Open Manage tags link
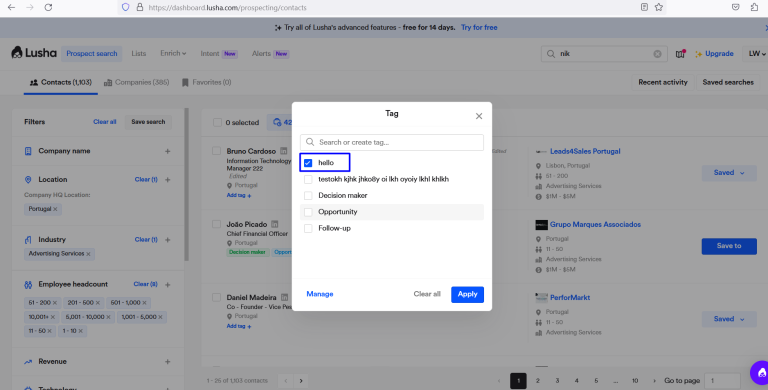Image resolution: width=768 pixels, height=390 pixels. pos(320,294)
